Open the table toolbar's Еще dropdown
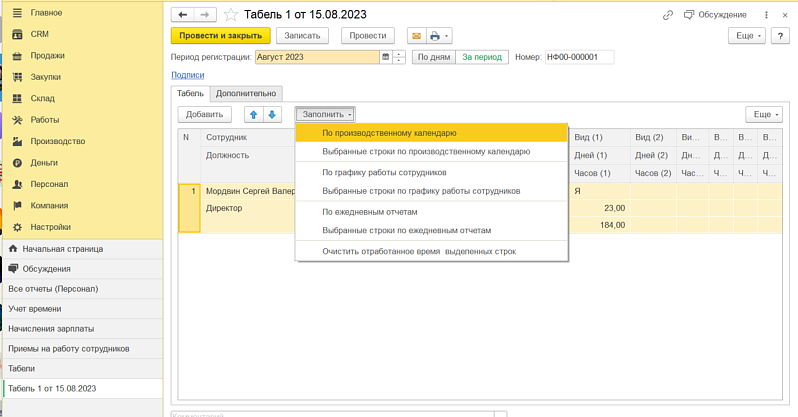Viewport: 798px width, 417px height. click(x=764, y=115)
